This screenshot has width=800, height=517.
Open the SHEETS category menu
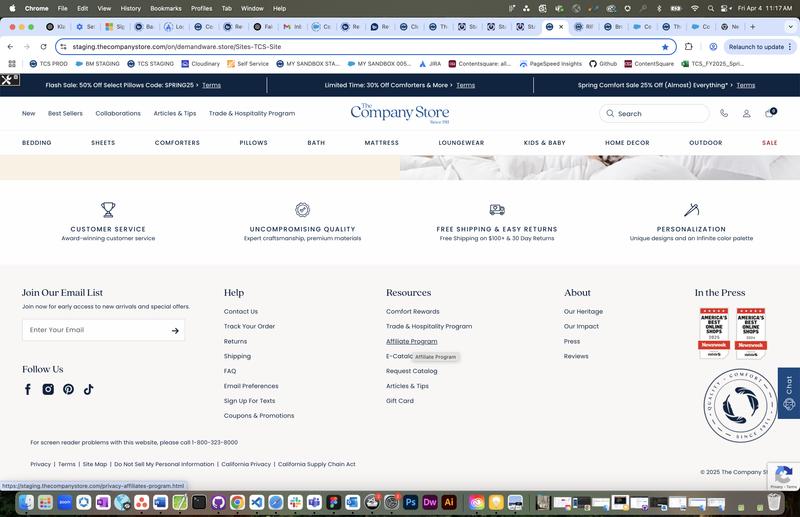103,143
